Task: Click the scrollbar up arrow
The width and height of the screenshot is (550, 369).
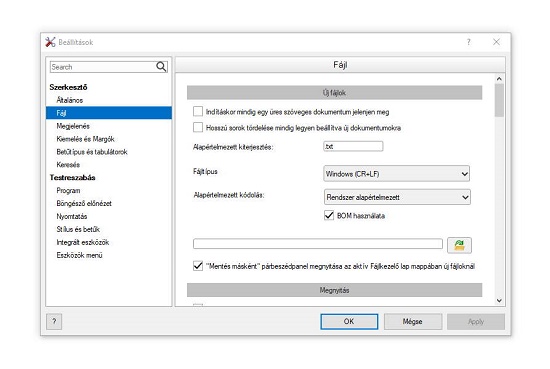Action: pyautogui.click(x=499, y=79)
